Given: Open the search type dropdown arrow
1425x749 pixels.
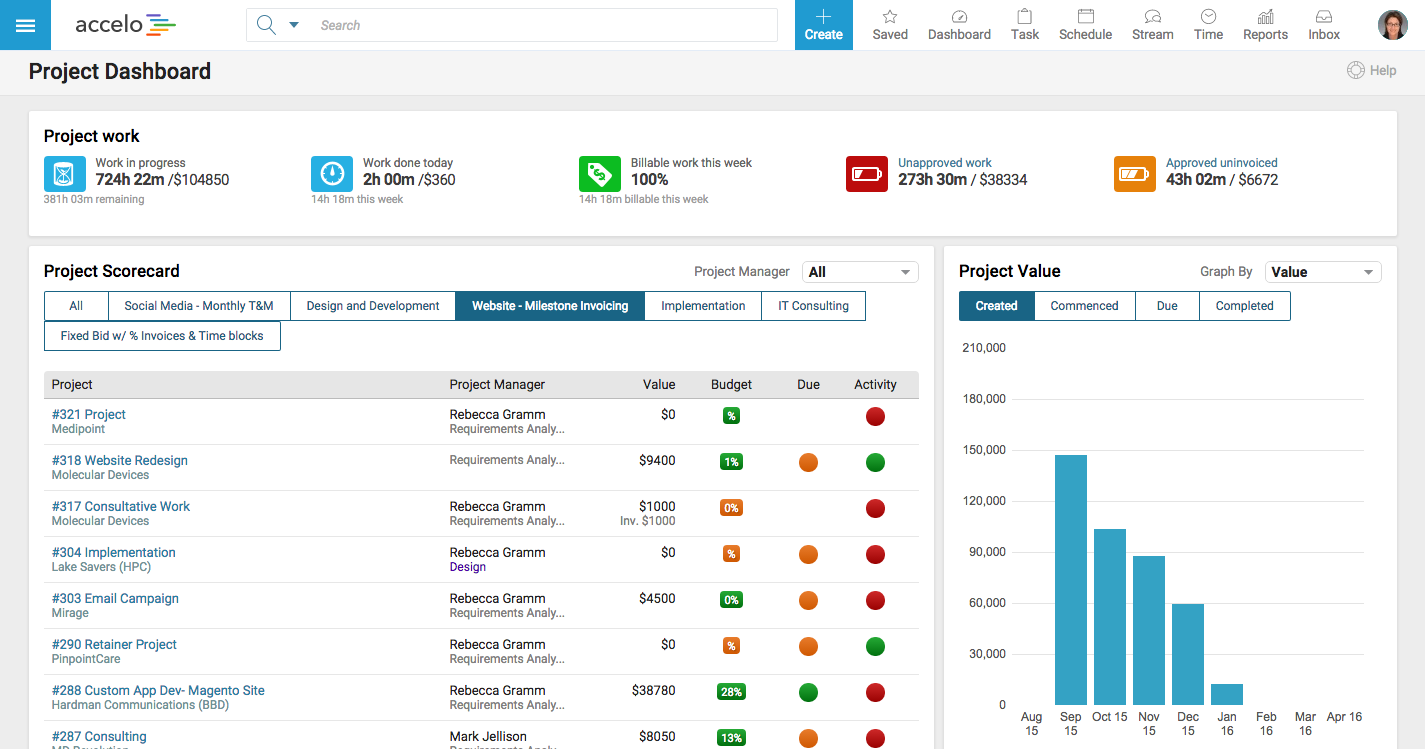Looking at the screenshot, I should pos(294,25).
